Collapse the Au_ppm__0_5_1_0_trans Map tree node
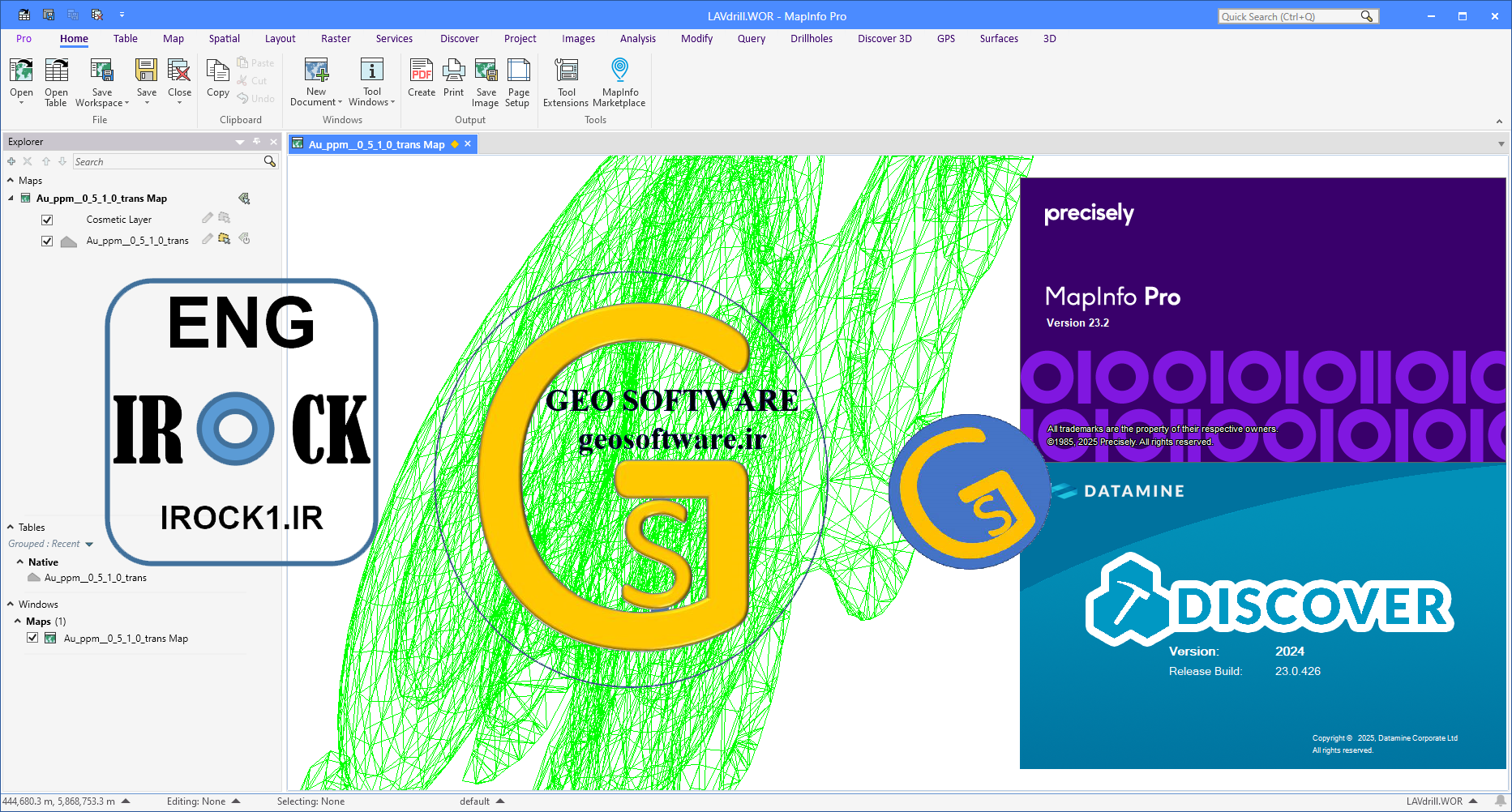Image resolution: width=1512 pixels, height=812 pixels. click(11, 199)
